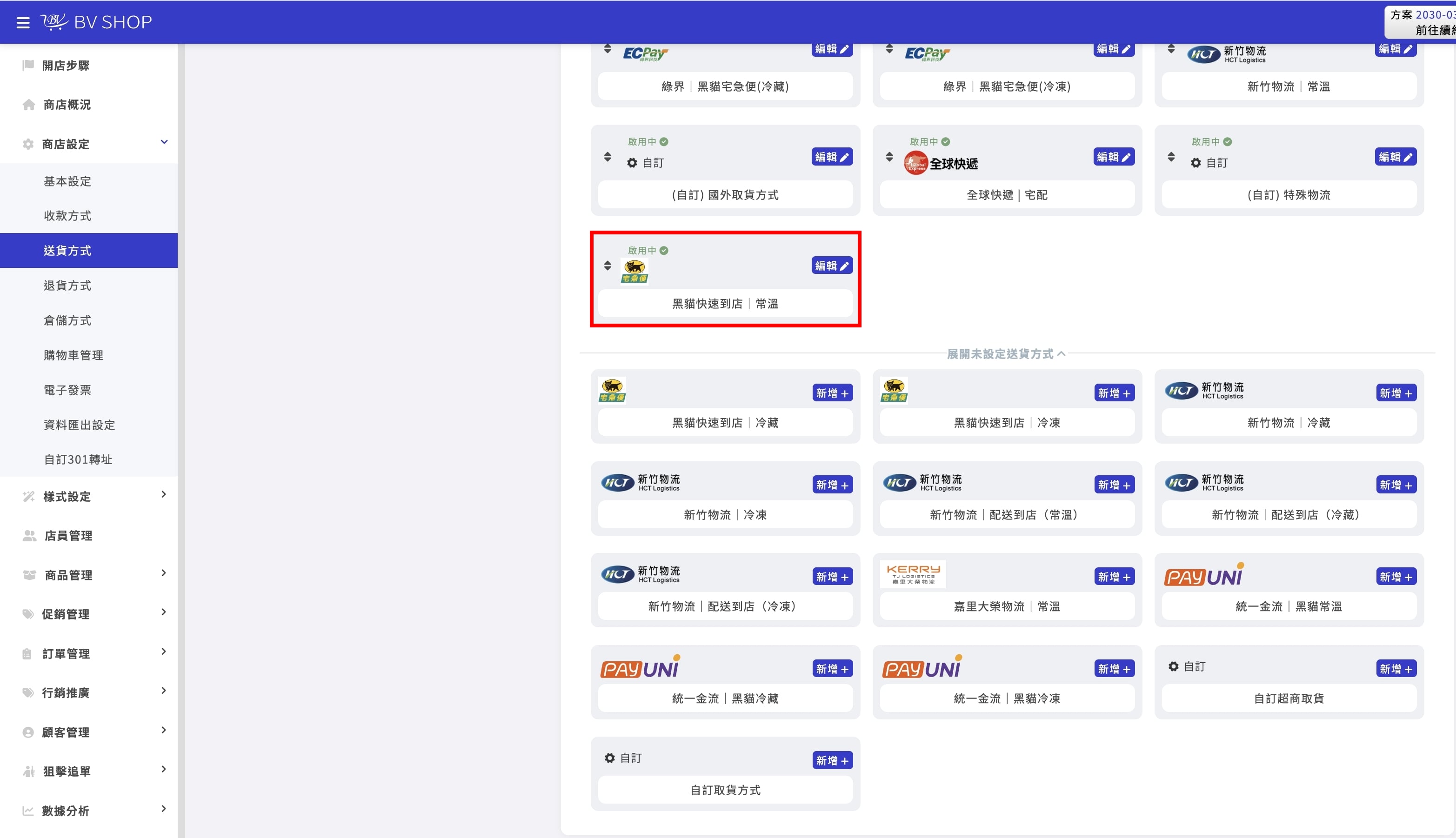Click the gear icon on 自訂超商取貨 card
The width and height of the screenshot is (1456, 838).
coord(1173,666)
